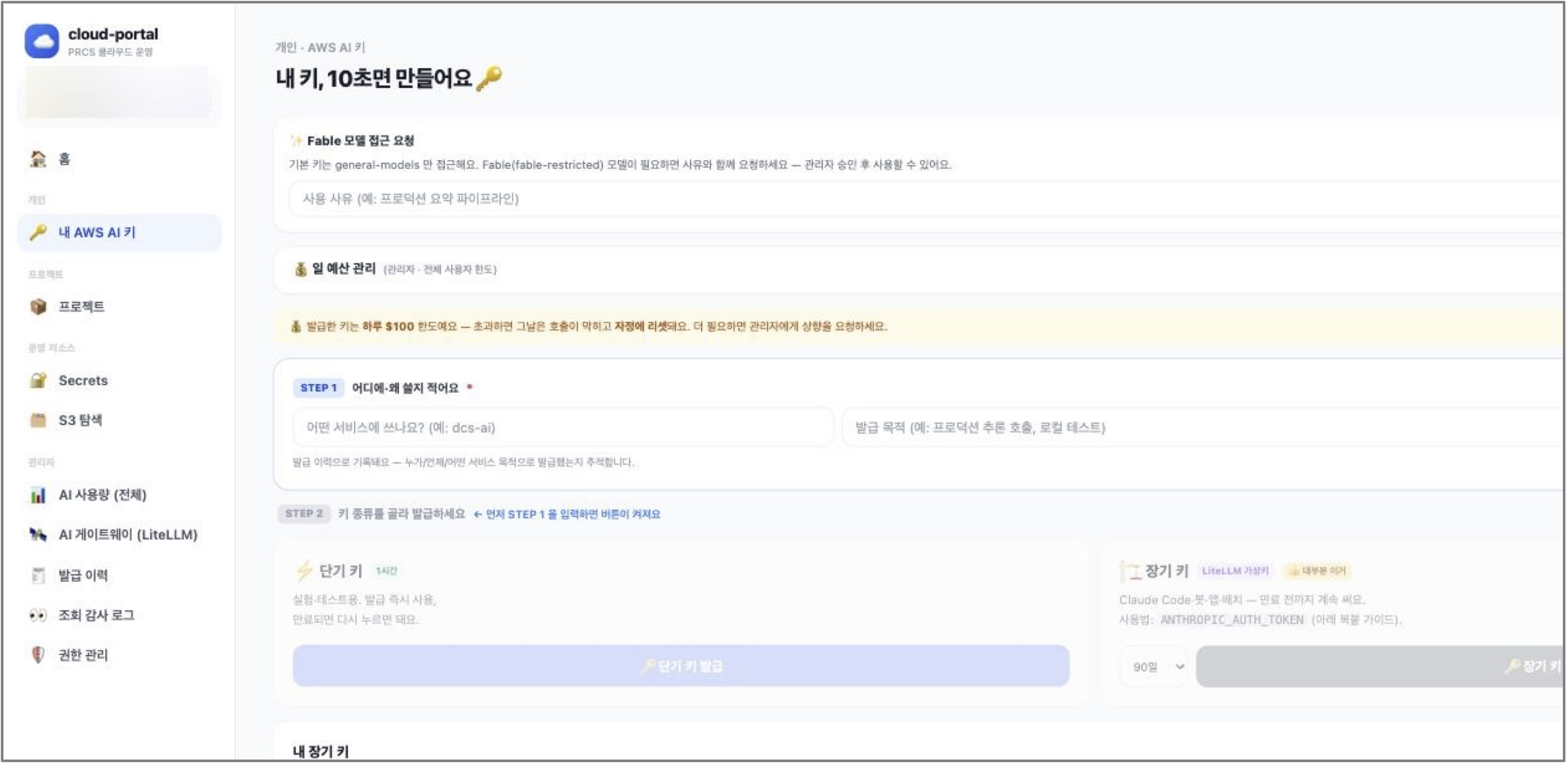
Task: Click the PRCS subtitle under cloud-portal
Action: [110, 52]
